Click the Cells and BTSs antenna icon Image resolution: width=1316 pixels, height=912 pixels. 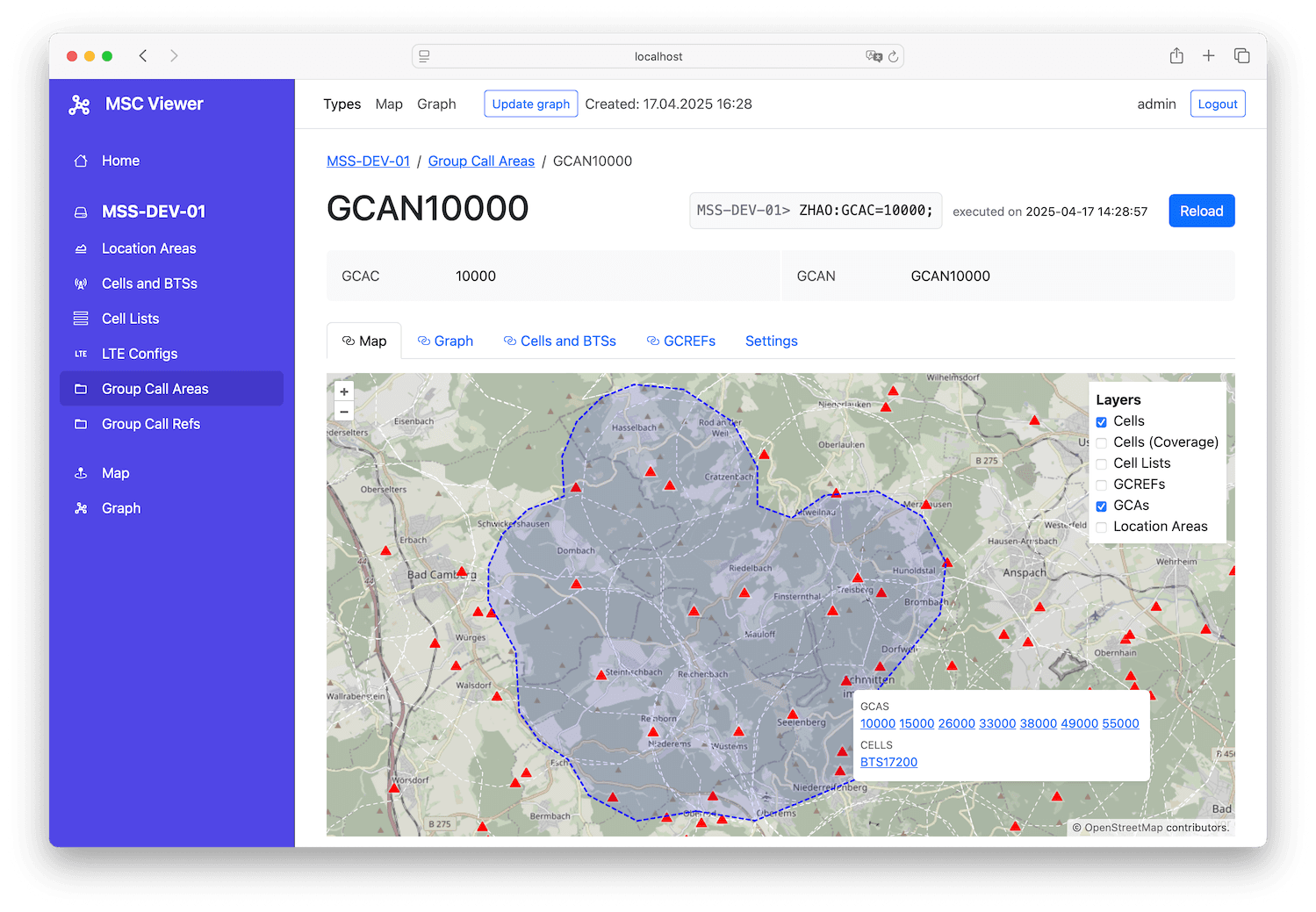(x=81, y=284)
